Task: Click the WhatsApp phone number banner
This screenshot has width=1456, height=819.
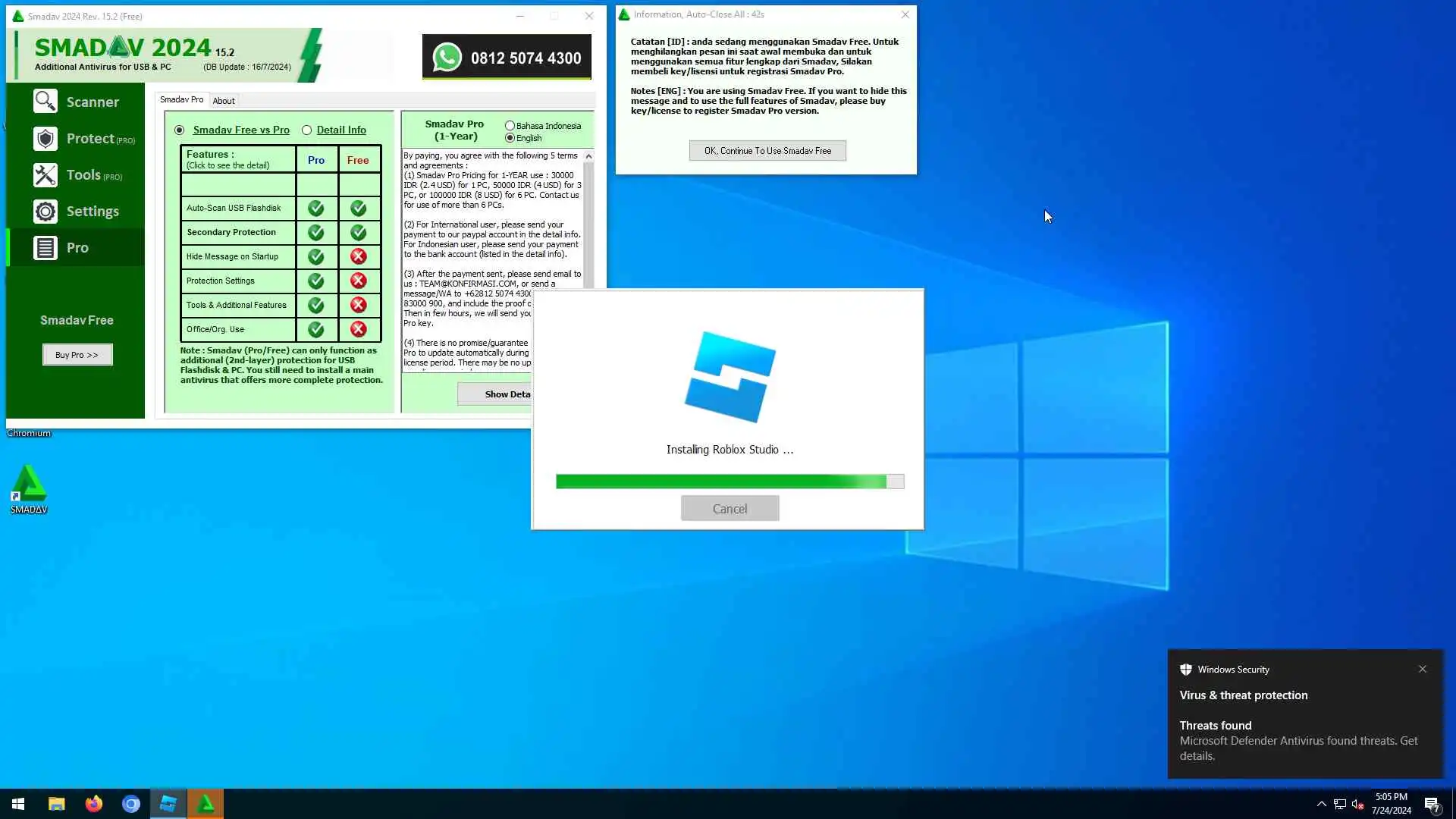Action: click(507, 58)
